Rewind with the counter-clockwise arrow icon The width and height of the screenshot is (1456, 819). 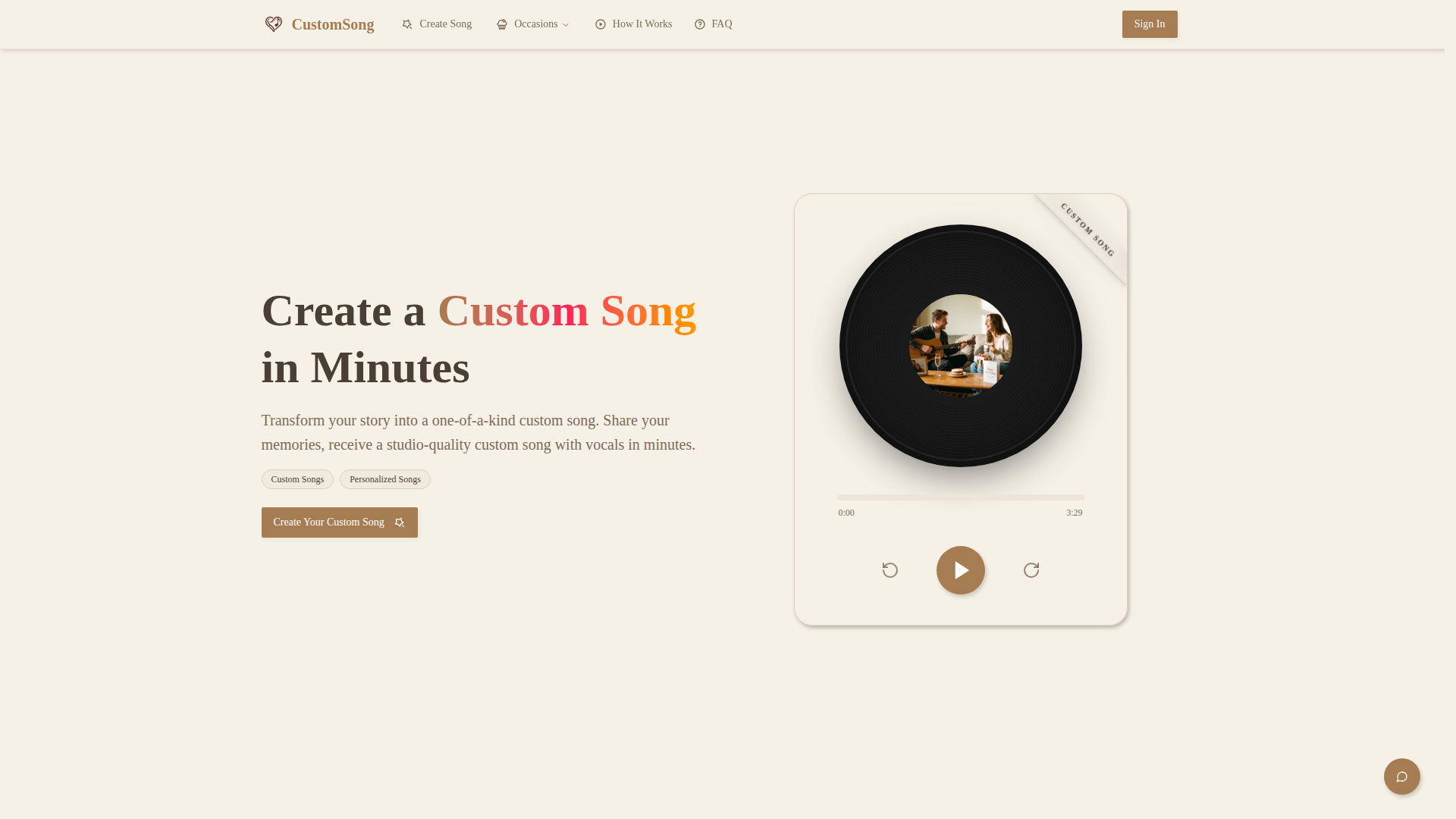890,570
